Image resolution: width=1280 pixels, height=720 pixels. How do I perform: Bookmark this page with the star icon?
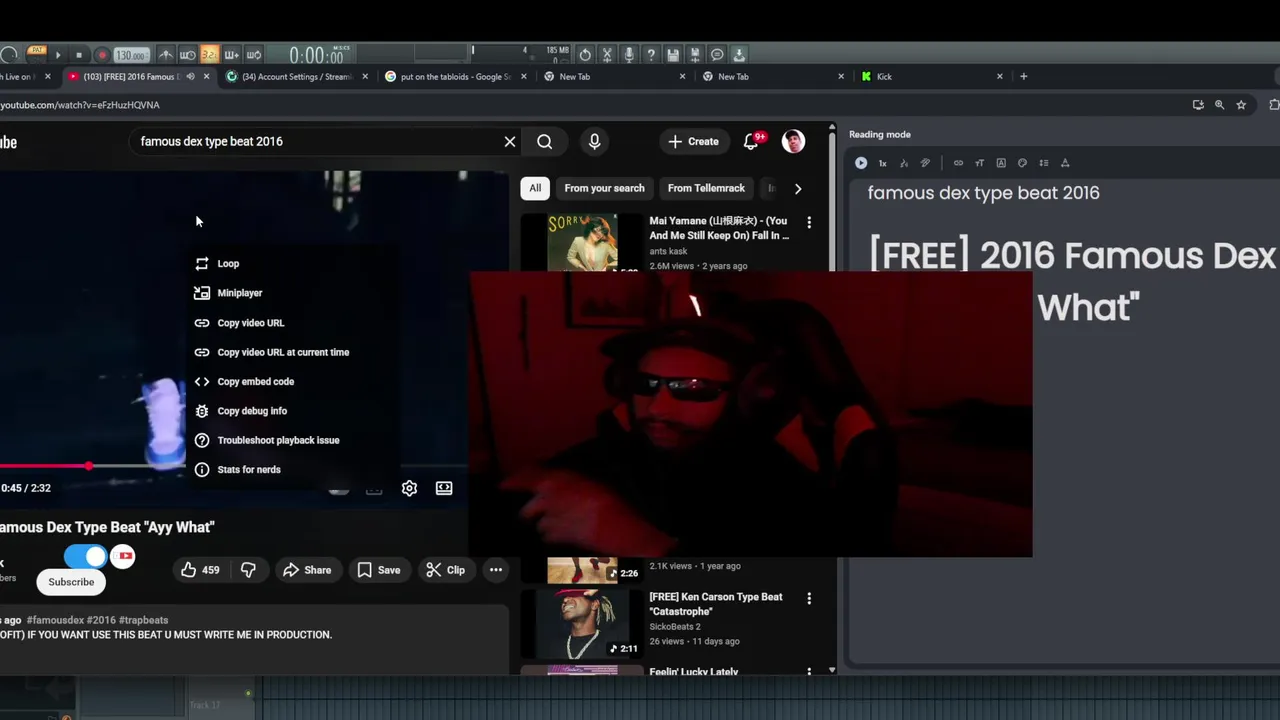point(1241,105)
